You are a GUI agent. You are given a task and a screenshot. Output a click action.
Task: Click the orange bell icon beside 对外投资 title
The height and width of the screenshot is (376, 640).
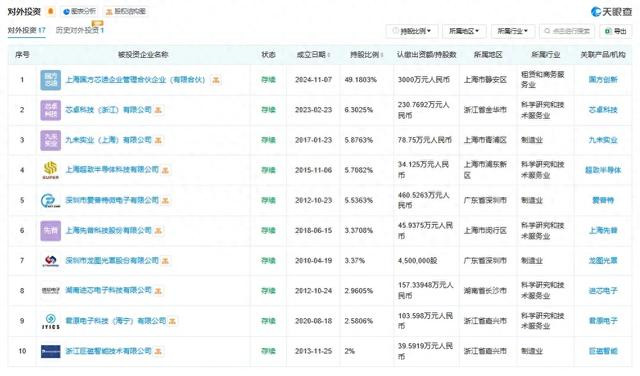51,11
